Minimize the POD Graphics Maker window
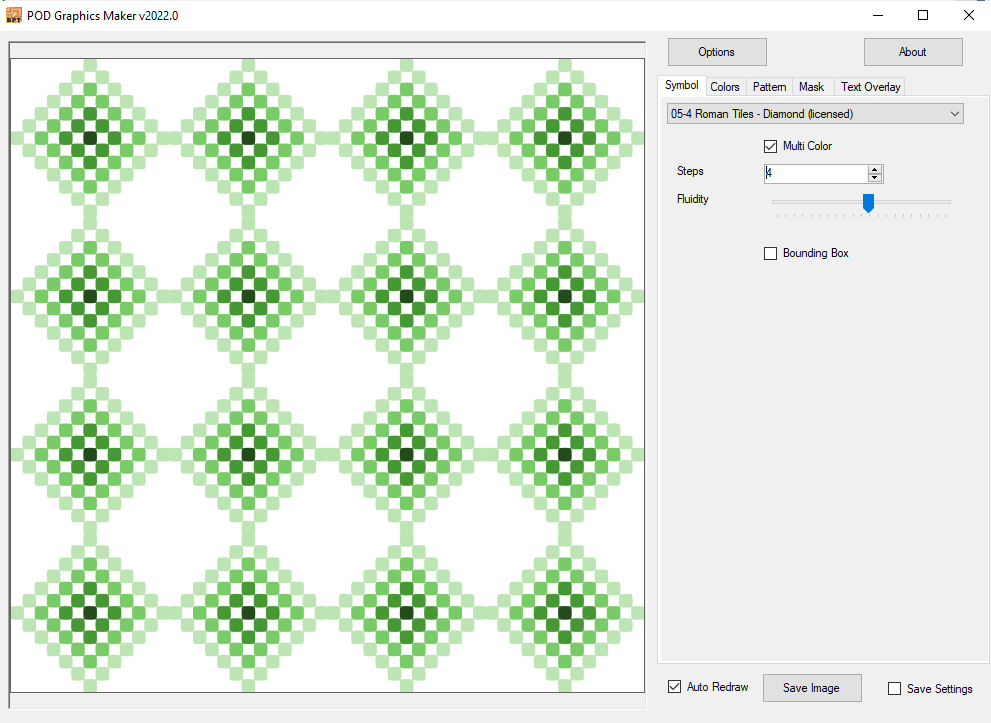991x723 pixels. pyautogui.click(x=878, y=15)
